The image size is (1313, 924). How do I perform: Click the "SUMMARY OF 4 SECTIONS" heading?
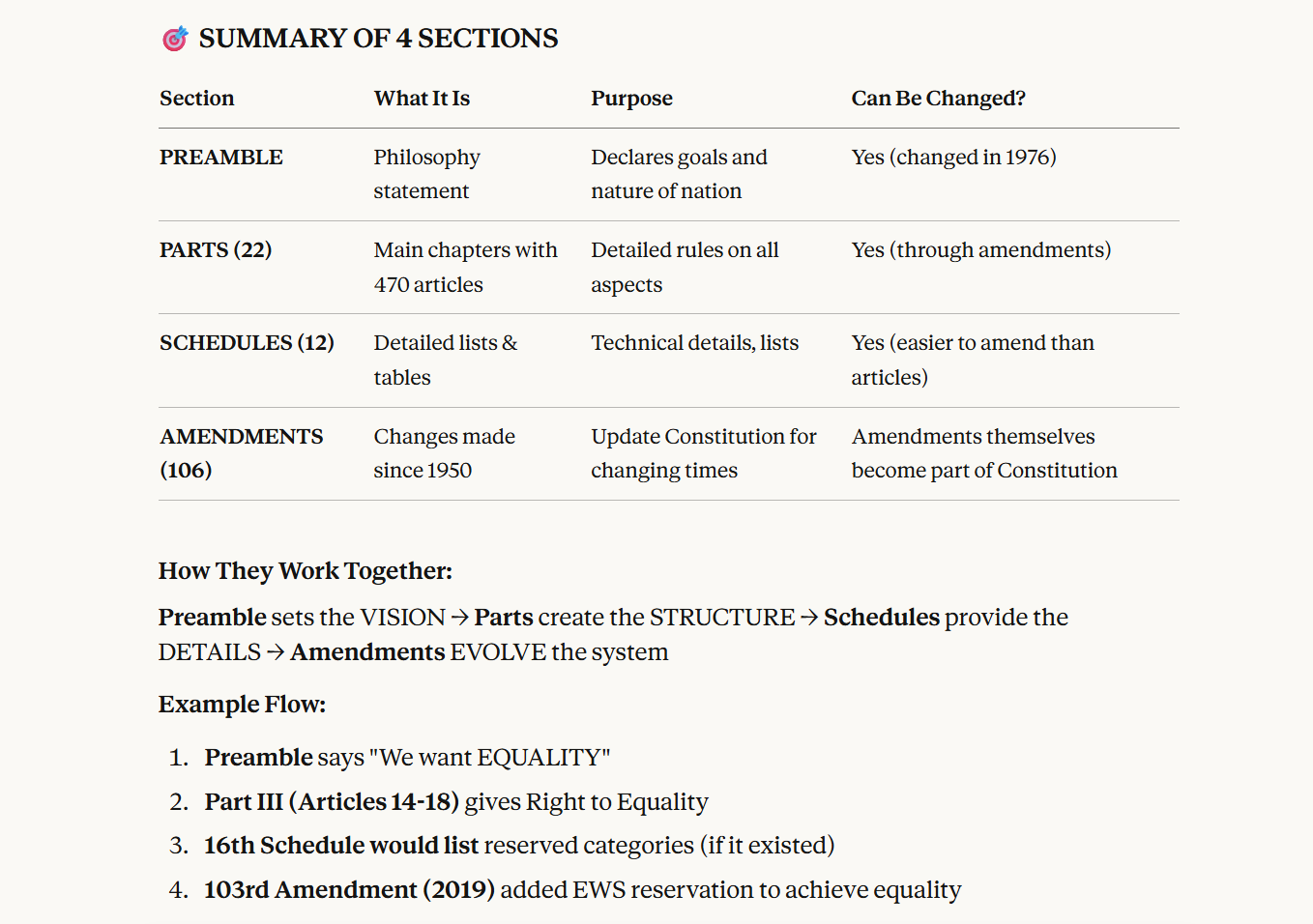point(378,39)
